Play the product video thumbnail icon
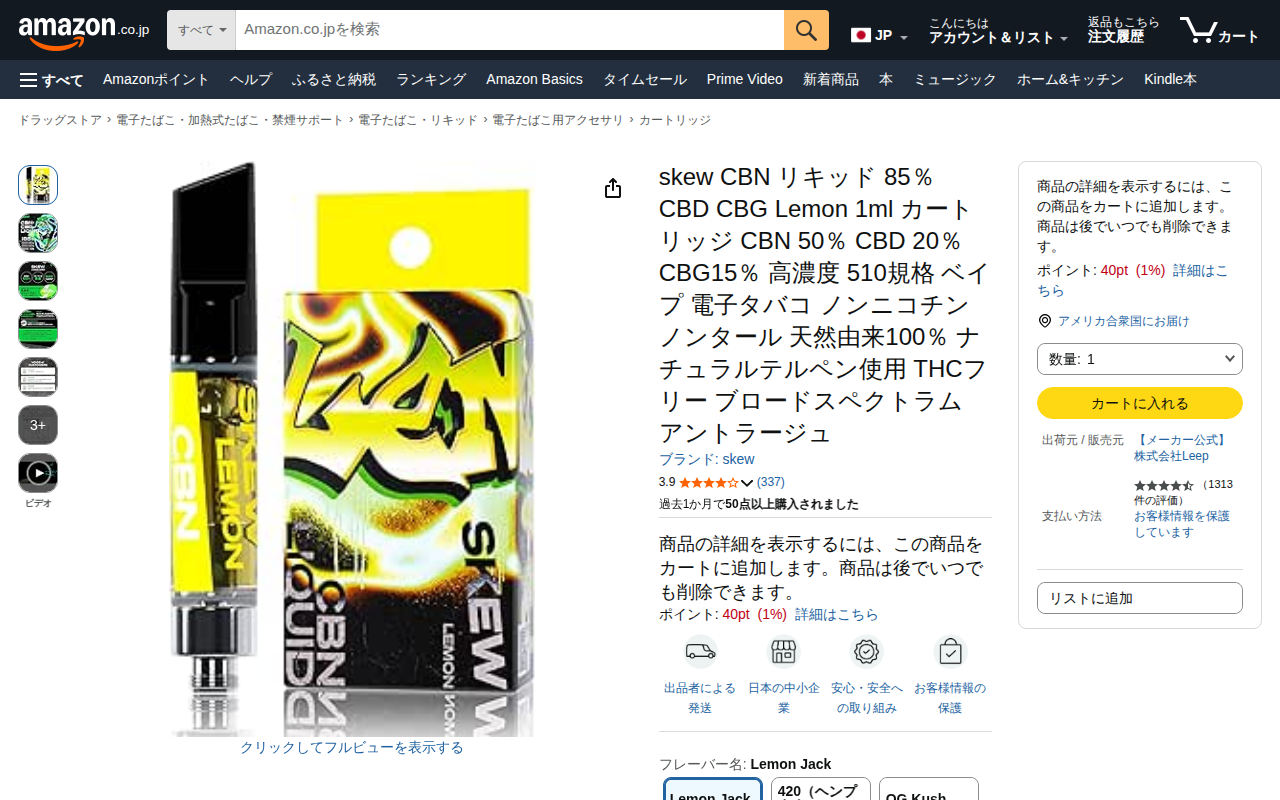 [38, 473]
